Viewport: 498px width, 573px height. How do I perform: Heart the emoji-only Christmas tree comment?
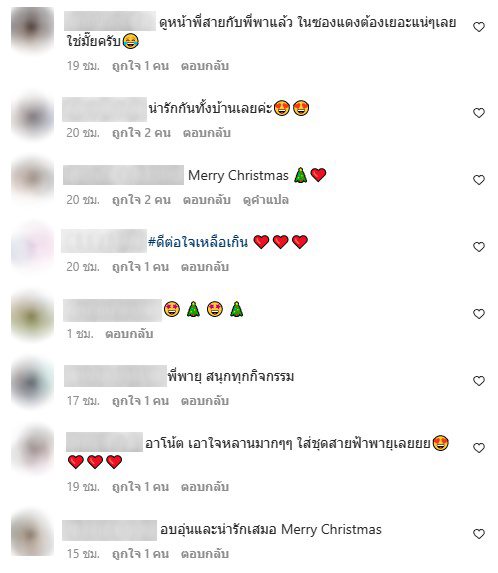click(479, 314)
